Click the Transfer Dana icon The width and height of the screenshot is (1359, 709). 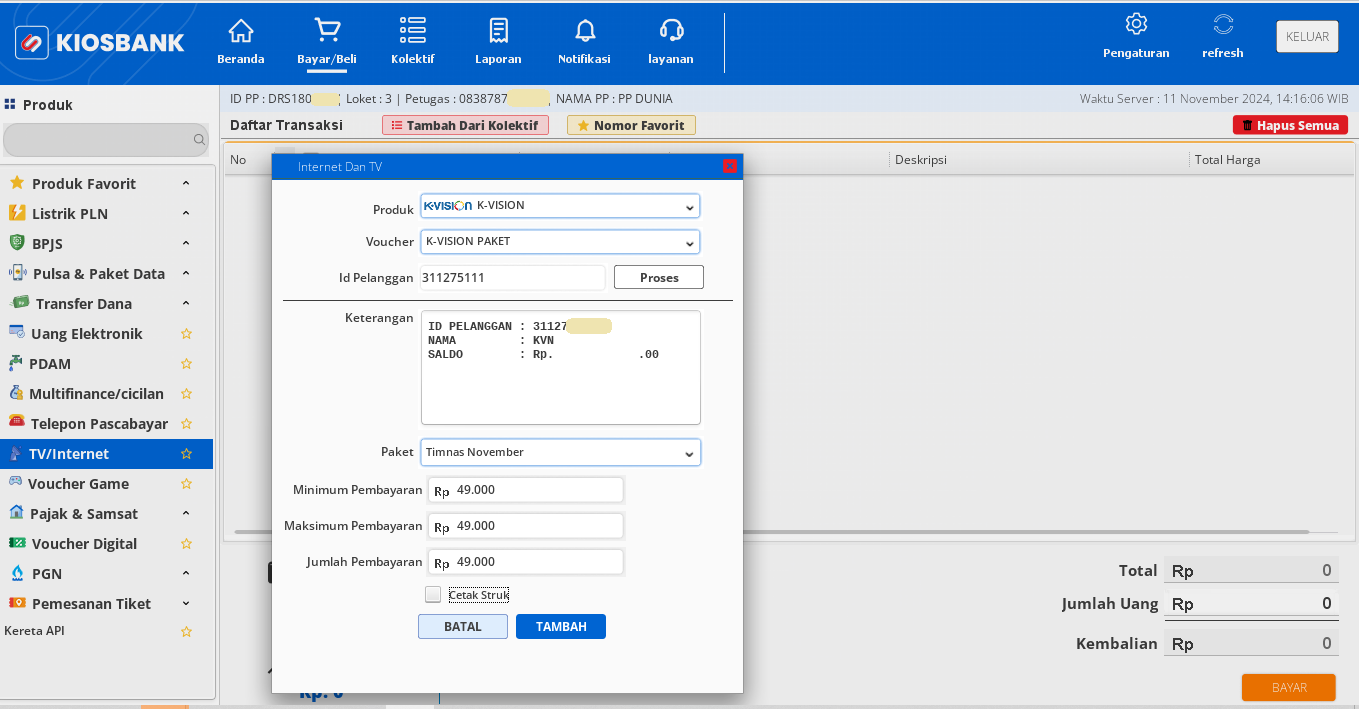(19, 303)
